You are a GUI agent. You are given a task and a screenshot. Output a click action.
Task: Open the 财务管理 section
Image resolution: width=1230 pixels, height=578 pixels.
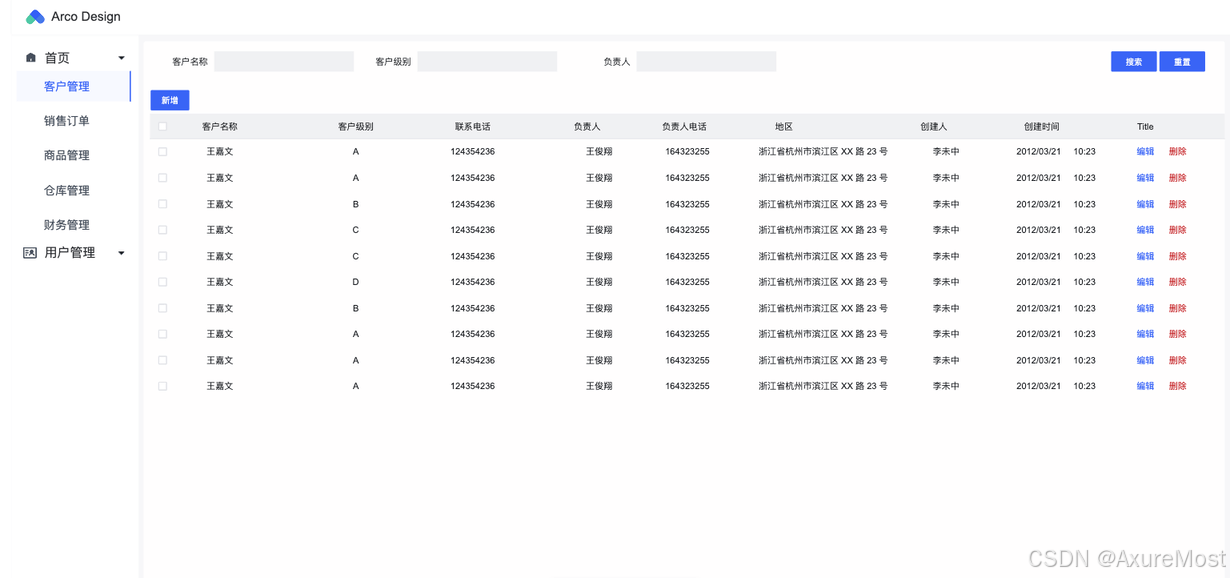pyautogui.click(x=67, y=224)
